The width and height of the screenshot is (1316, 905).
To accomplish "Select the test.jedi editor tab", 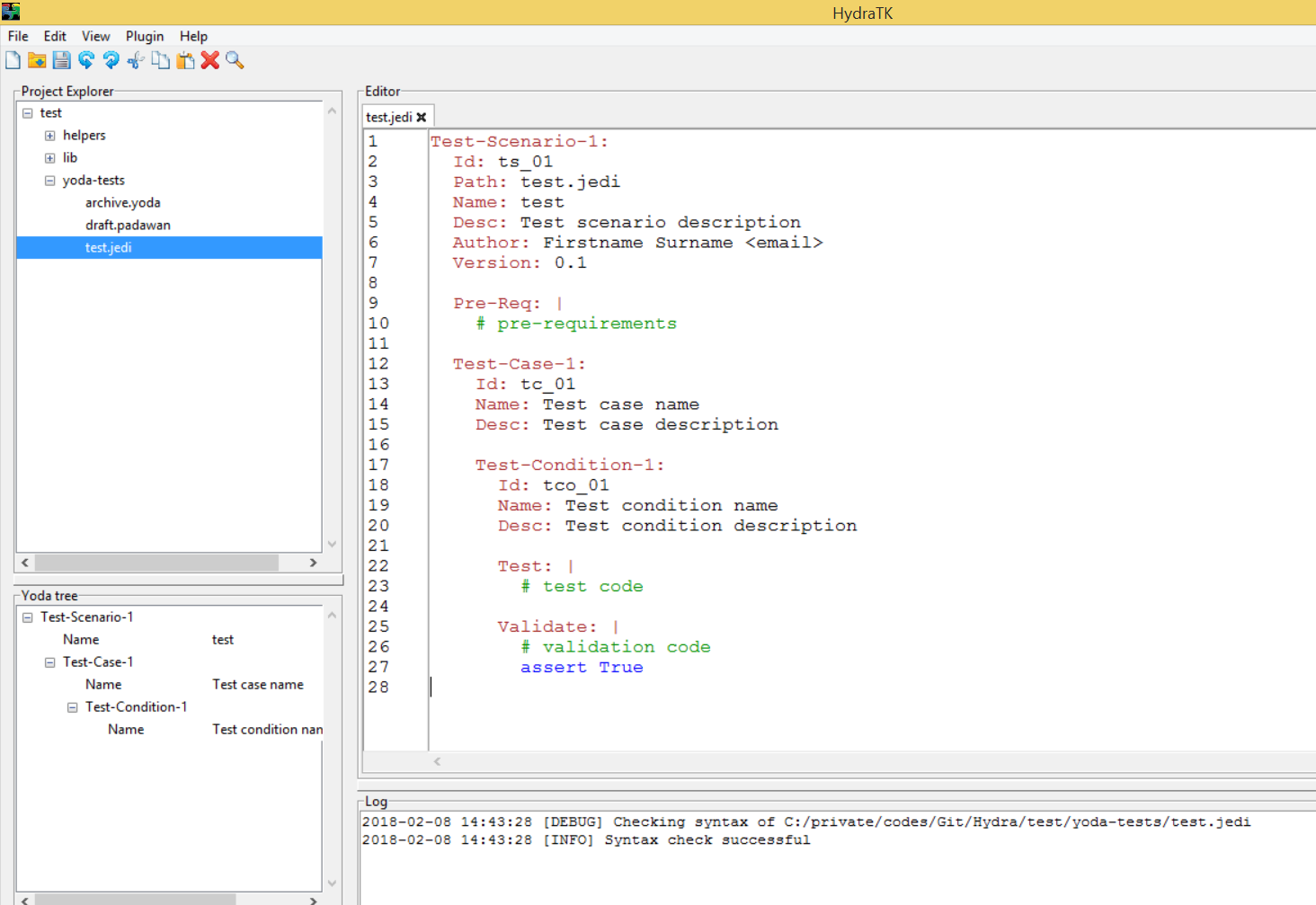I will (388, 117).
